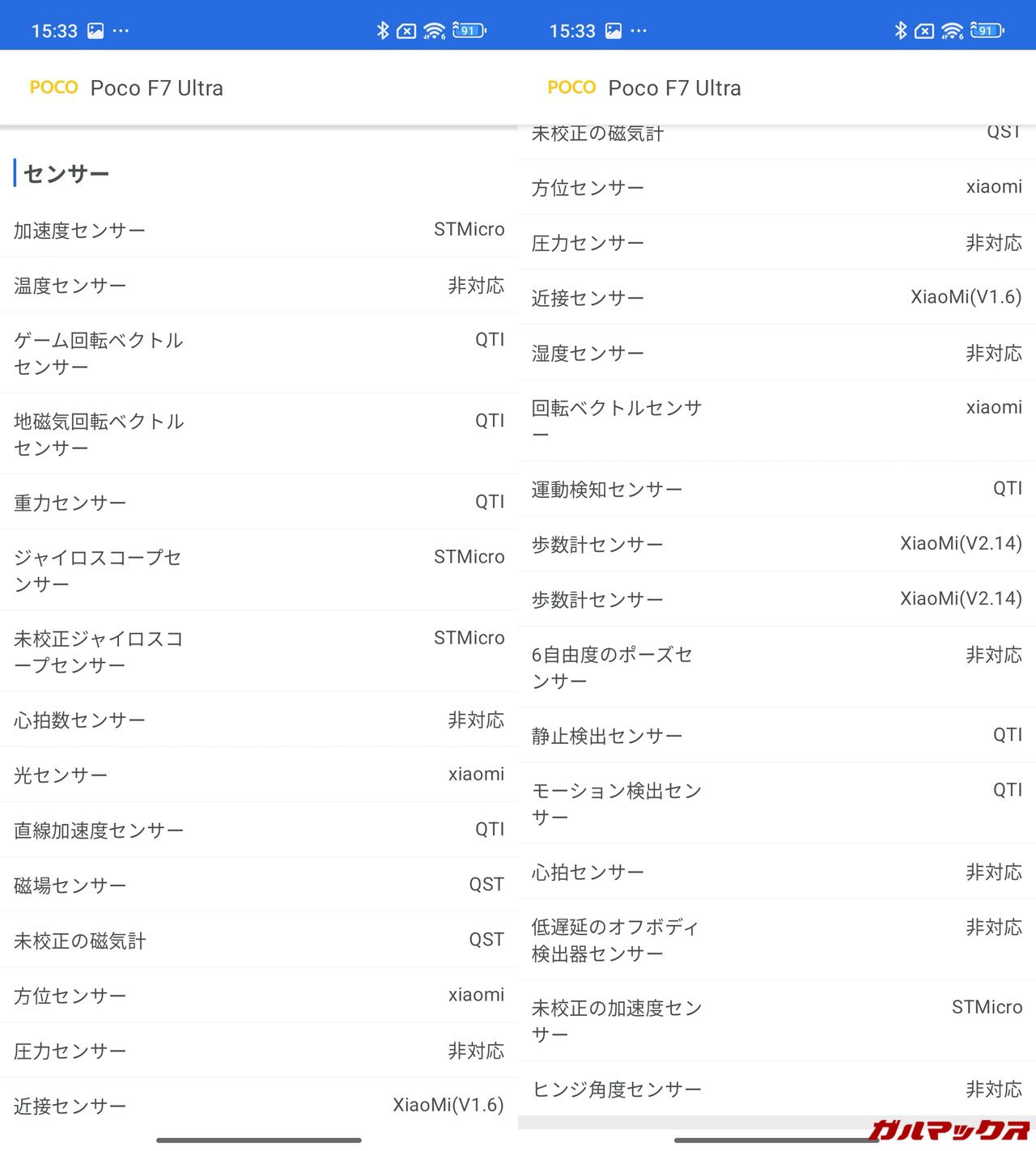This screenshot has width=1036, height=1151.
Task: Click the ガルマックス watermark logo
Action: pos(950,1130)
